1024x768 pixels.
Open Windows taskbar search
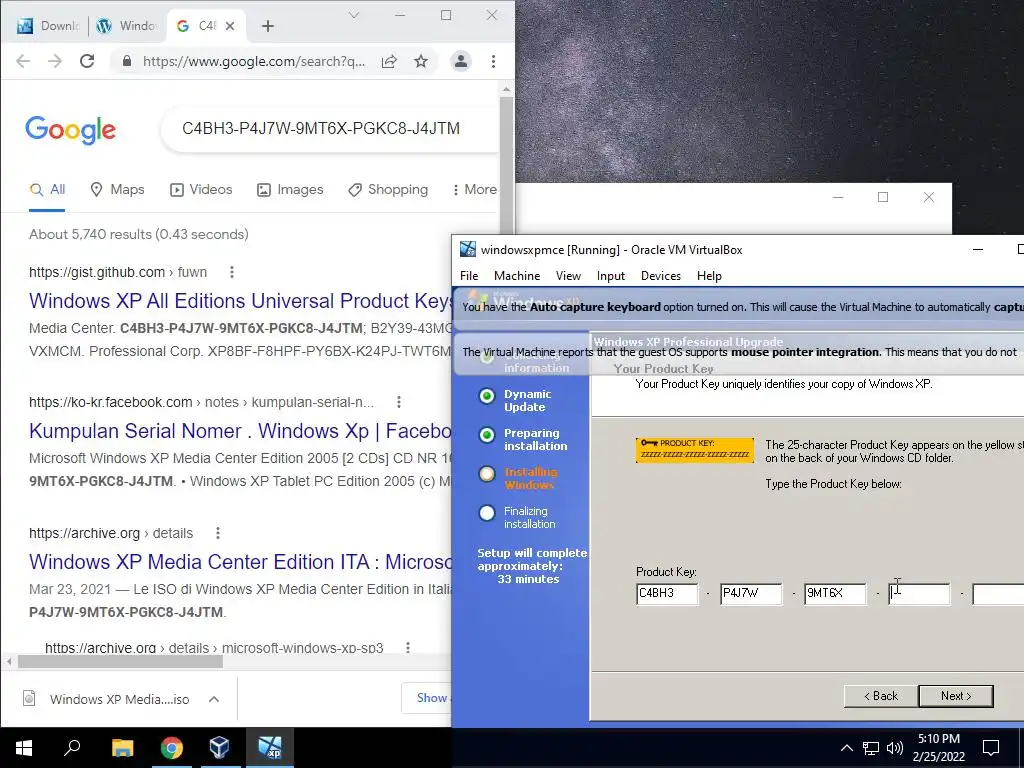[x=72, y=748]
